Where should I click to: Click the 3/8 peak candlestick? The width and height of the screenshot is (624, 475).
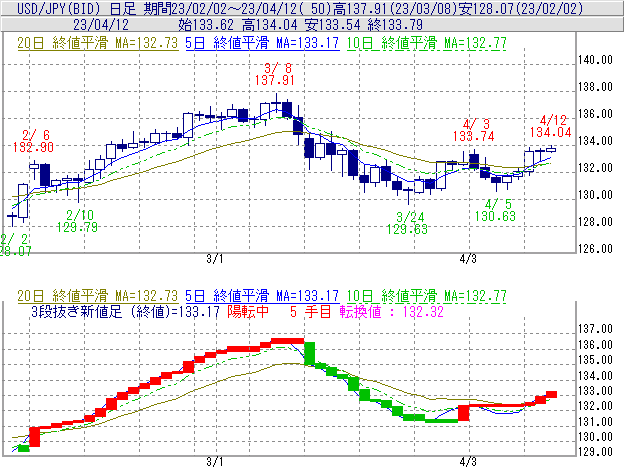tap(276, 104)
